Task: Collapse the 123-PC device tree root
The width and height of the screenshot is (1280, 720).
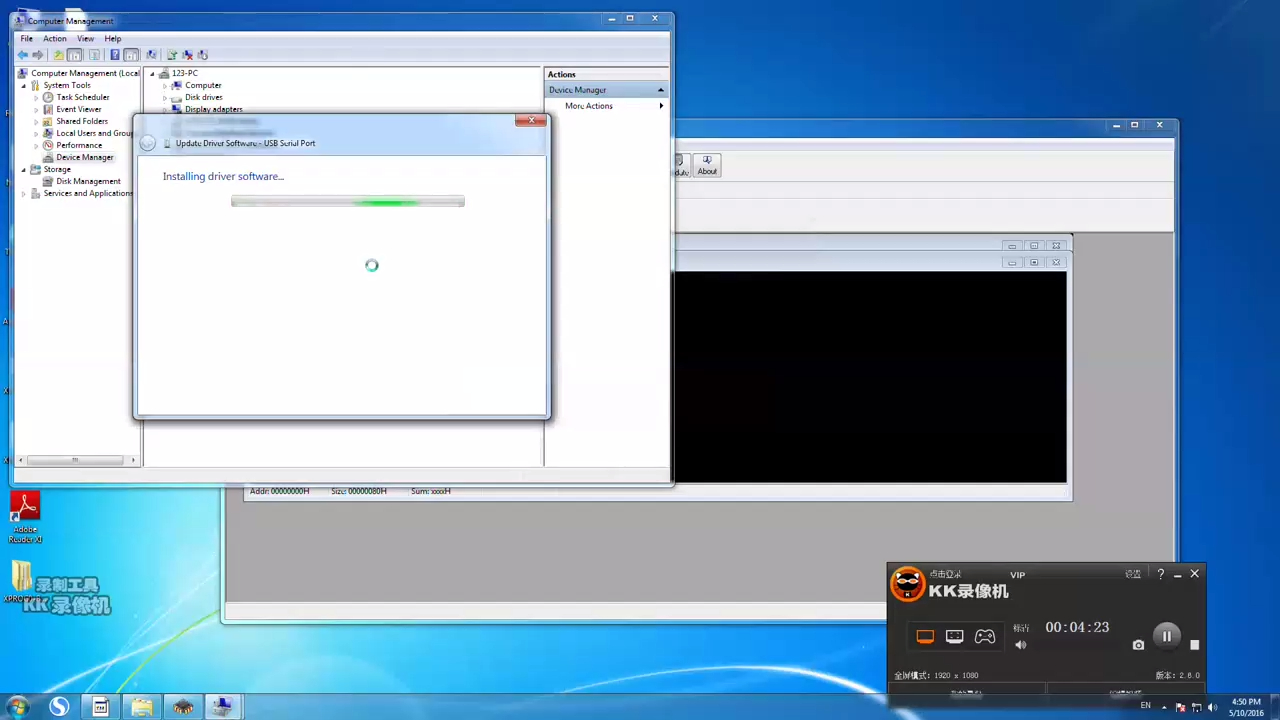Action: click(x=153, y=73)
